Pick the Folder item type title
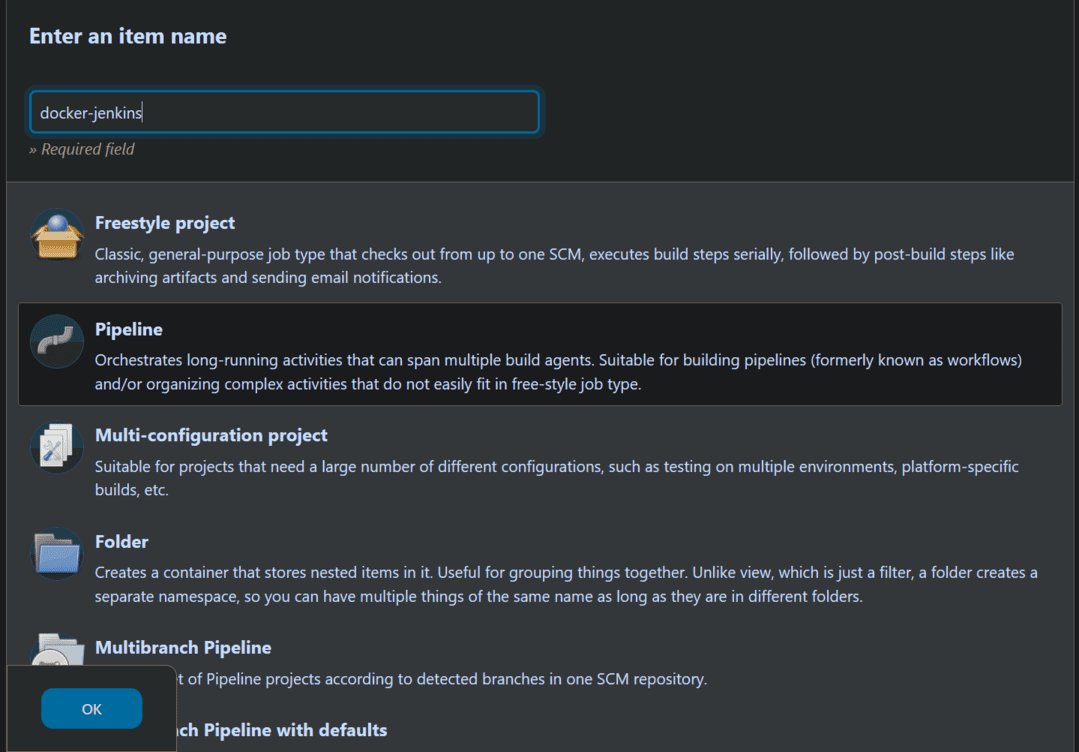Screen dimensions: 1079x752 (x=121, y=541)
